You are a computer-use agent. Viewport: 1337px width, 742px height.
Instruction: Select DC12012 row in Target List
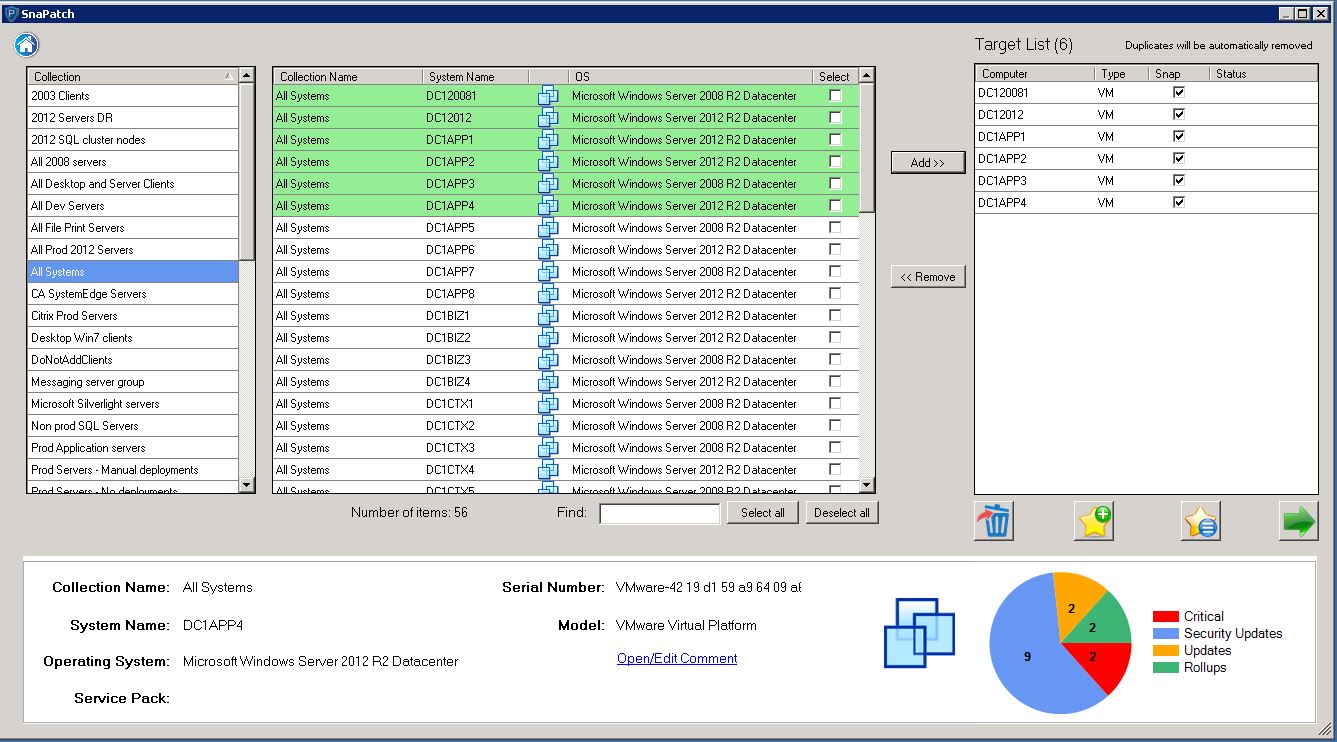[1146, 114]
